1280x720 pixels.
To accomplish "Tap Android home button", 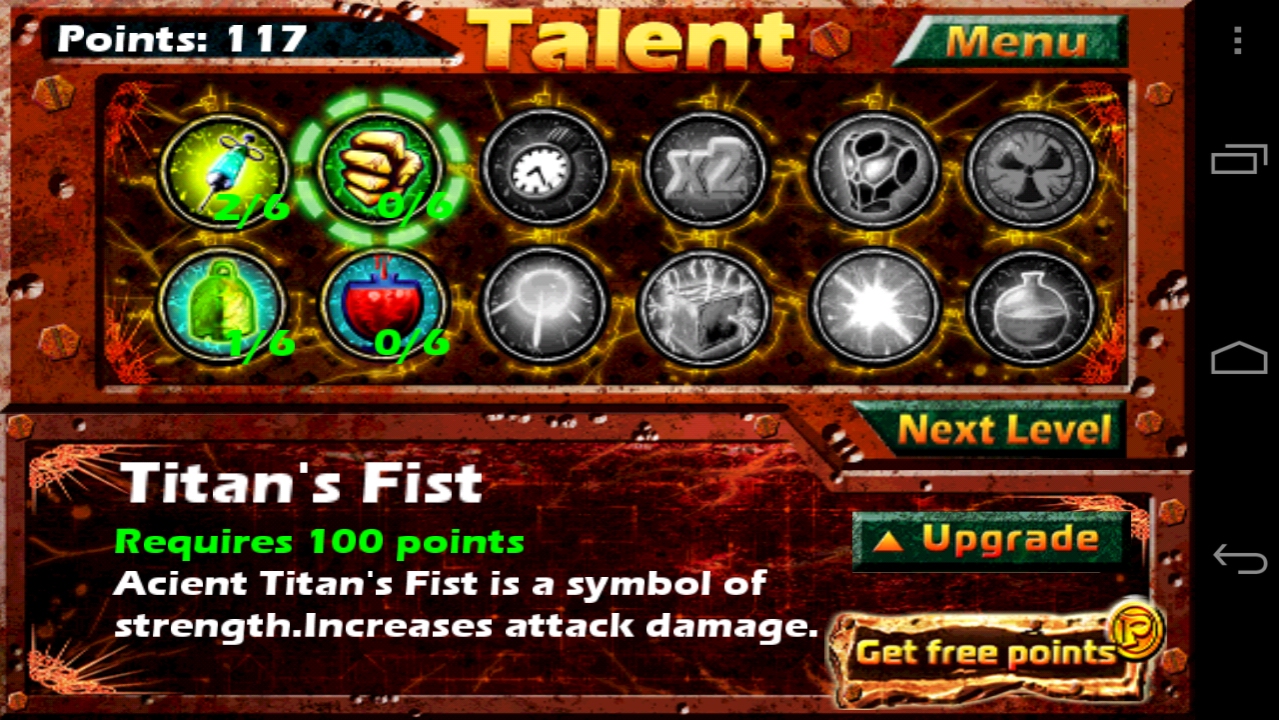I will [1239, 359].
